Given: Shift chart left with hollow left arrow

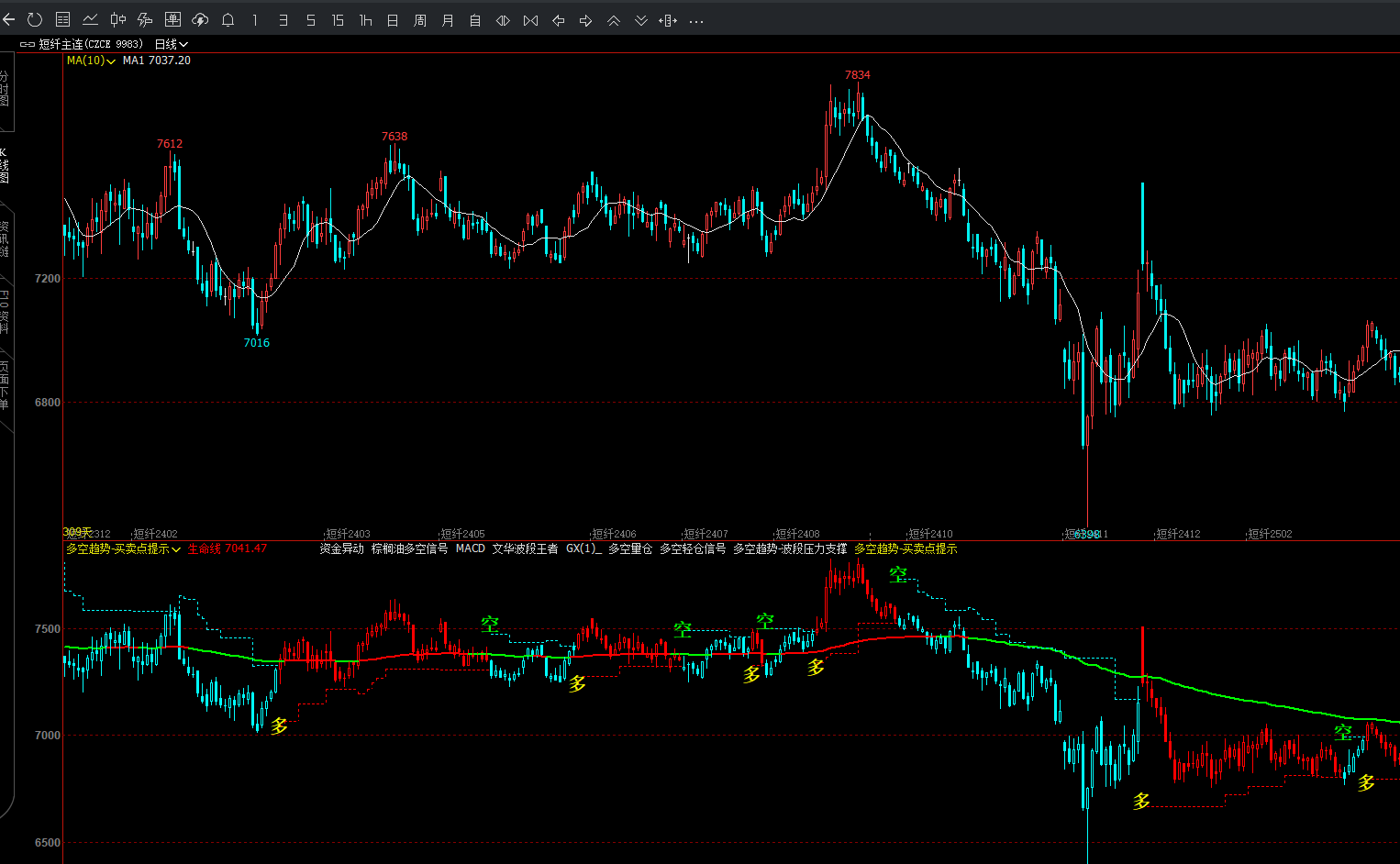Looking at the screenshot, I should pyautogui.click(x=558, y=20).
